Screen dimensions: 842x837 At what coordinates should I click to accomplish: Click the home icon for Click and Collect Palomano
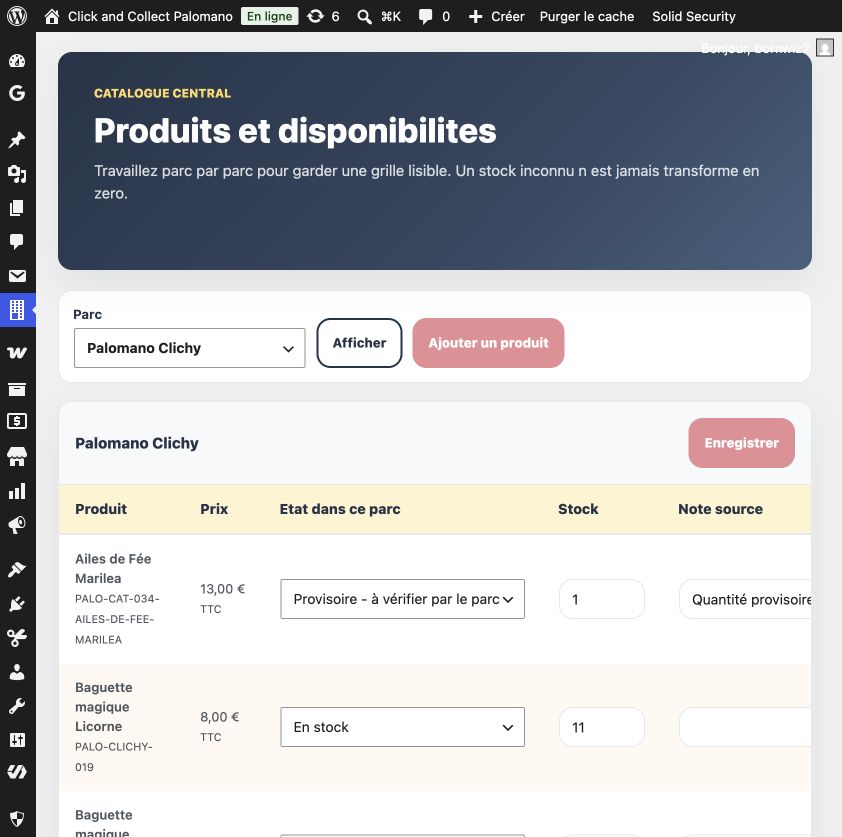click(x=52, y=16)
